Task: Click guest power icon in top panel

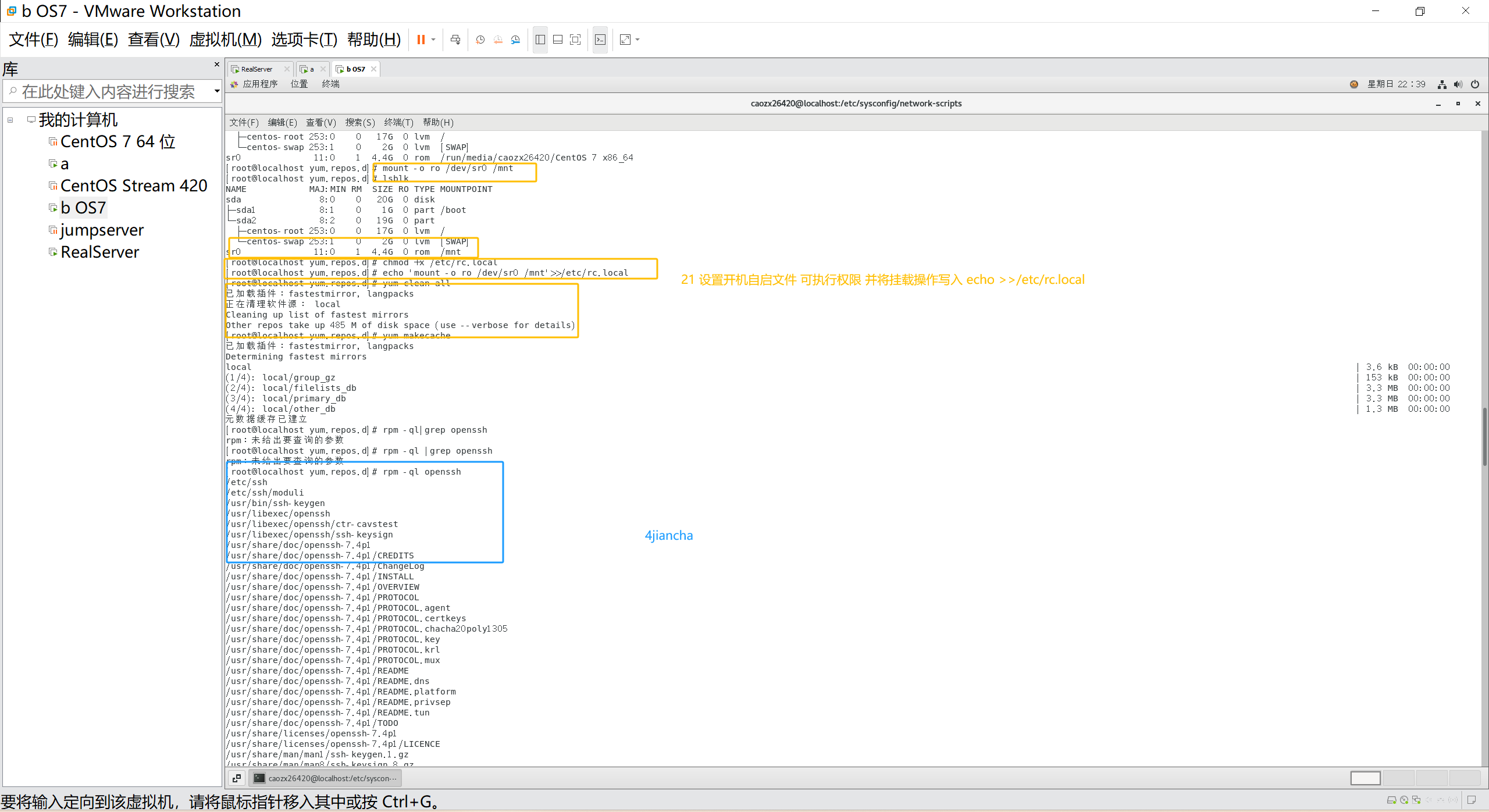Action: point(1475,84)
